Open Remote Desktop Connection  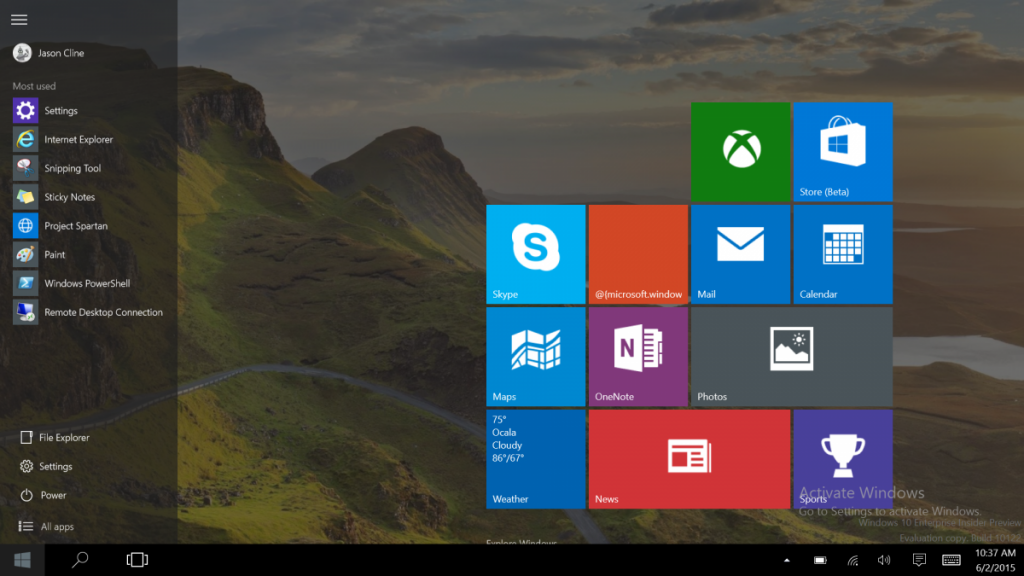coord(88,312)
